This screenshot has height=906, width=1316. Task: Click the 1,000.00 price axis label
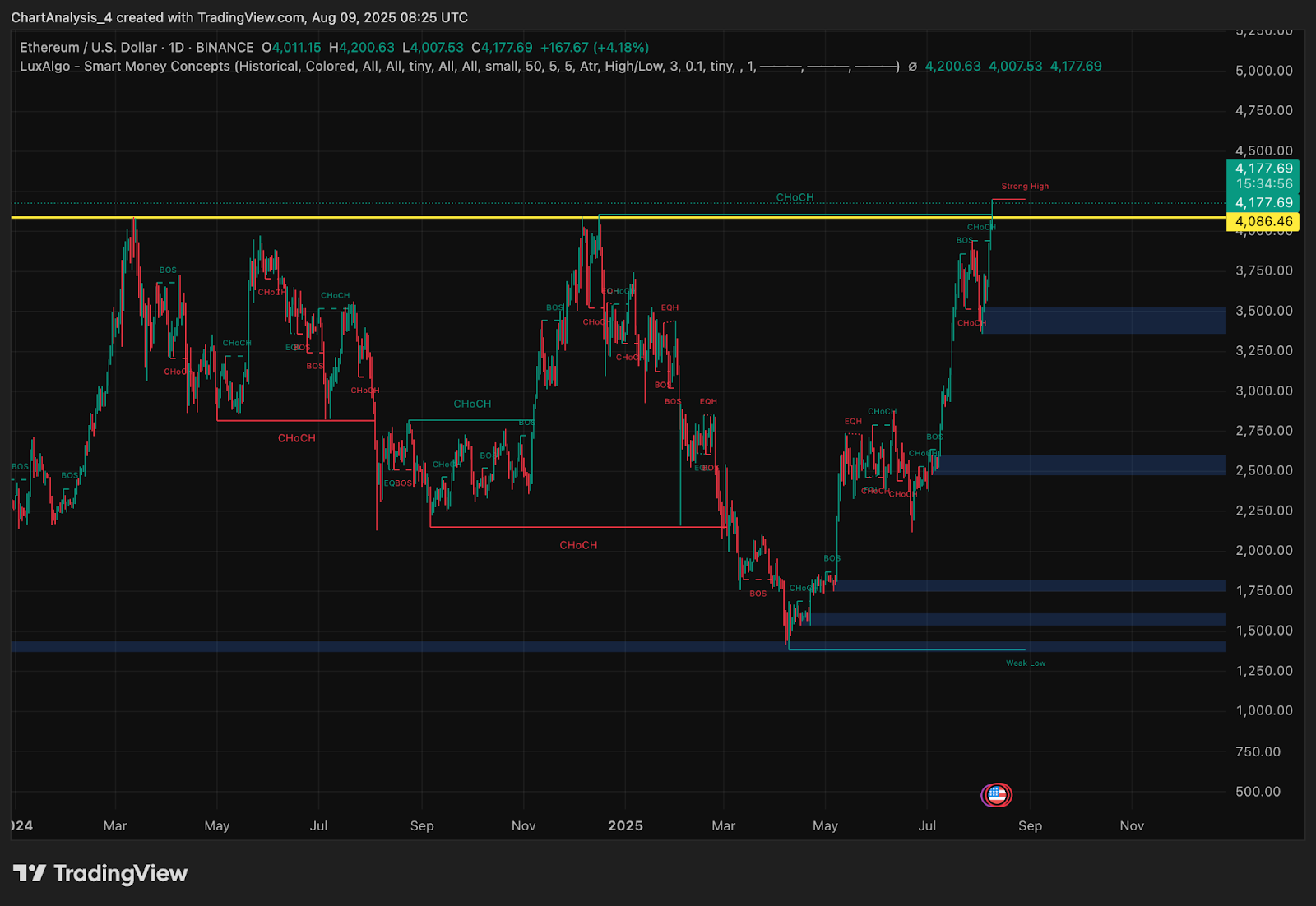pos(1263,710)
